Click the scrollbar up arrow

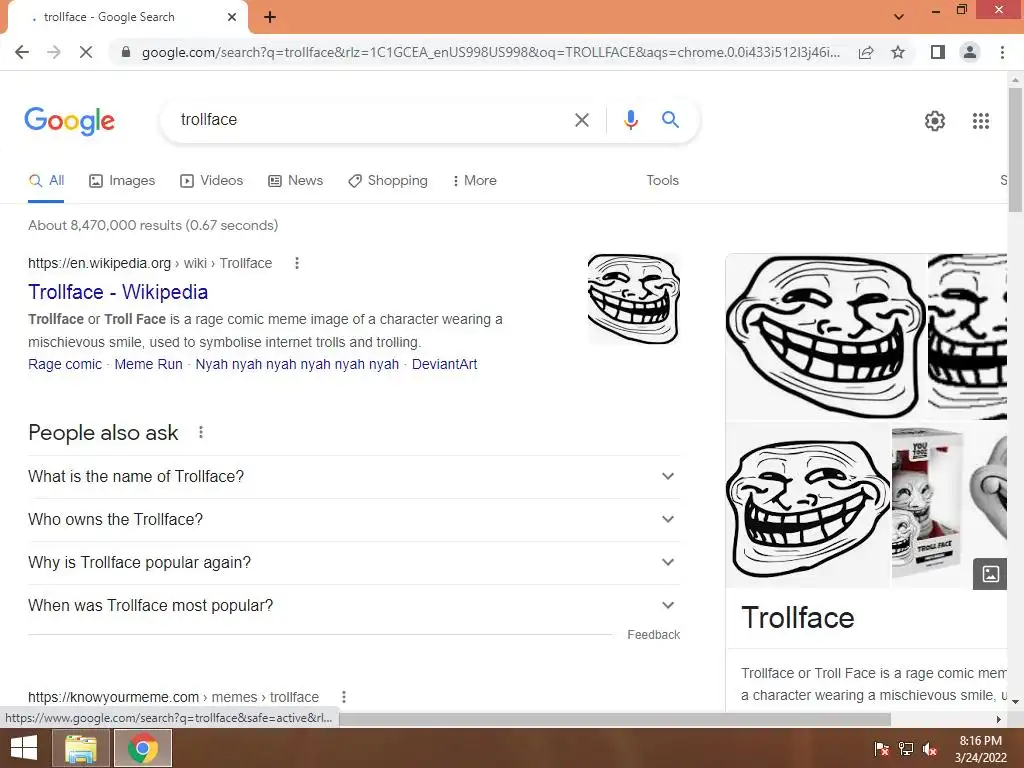pos(1015,80)
